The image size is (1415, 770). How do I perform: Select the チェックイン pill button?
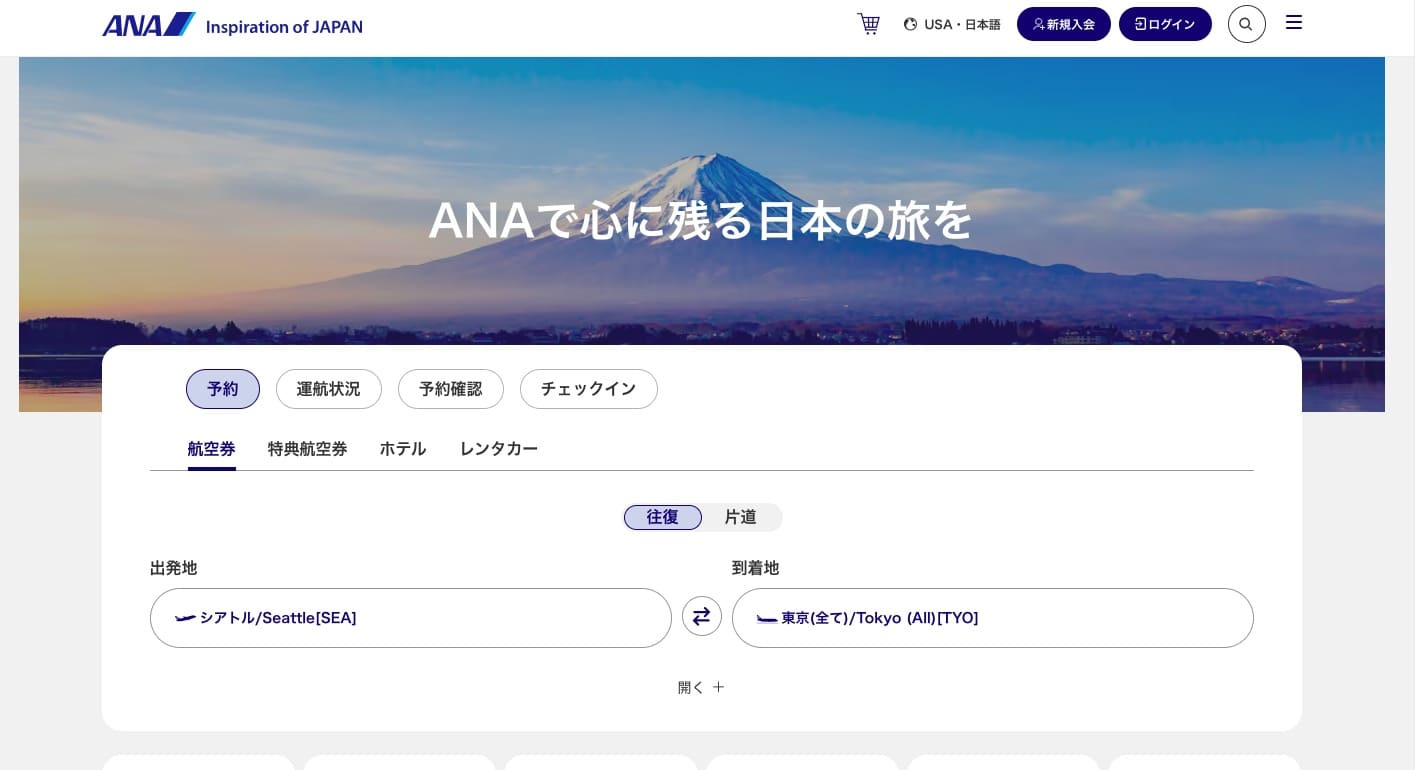click(x=589, y=389)
